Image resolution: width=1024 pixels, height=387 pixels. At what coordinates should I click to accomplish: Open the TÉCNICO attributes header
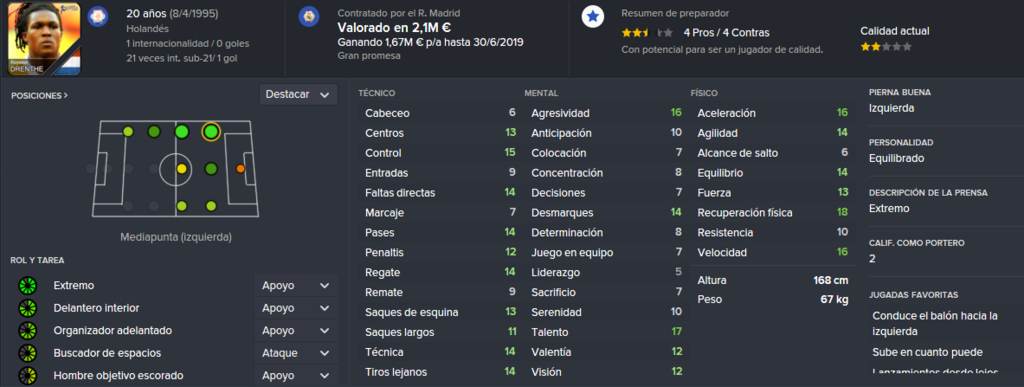click(377, 93)
